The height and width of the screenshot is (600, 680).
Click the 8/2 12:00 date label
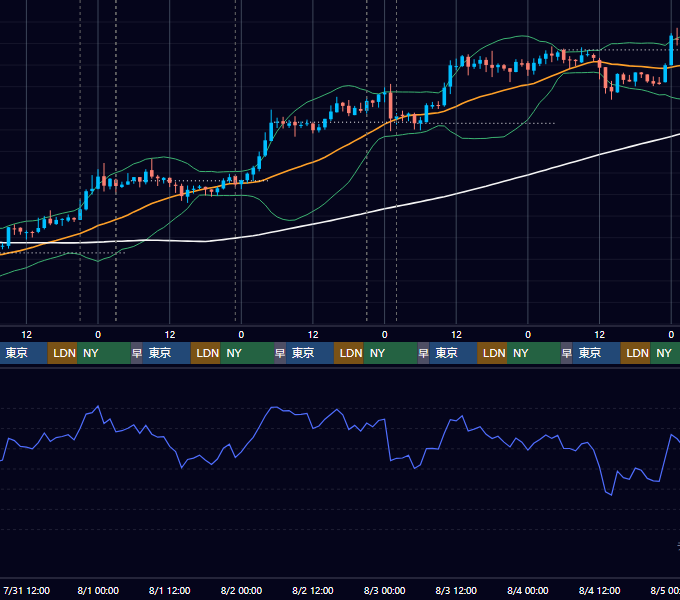(x=313, y=590)
